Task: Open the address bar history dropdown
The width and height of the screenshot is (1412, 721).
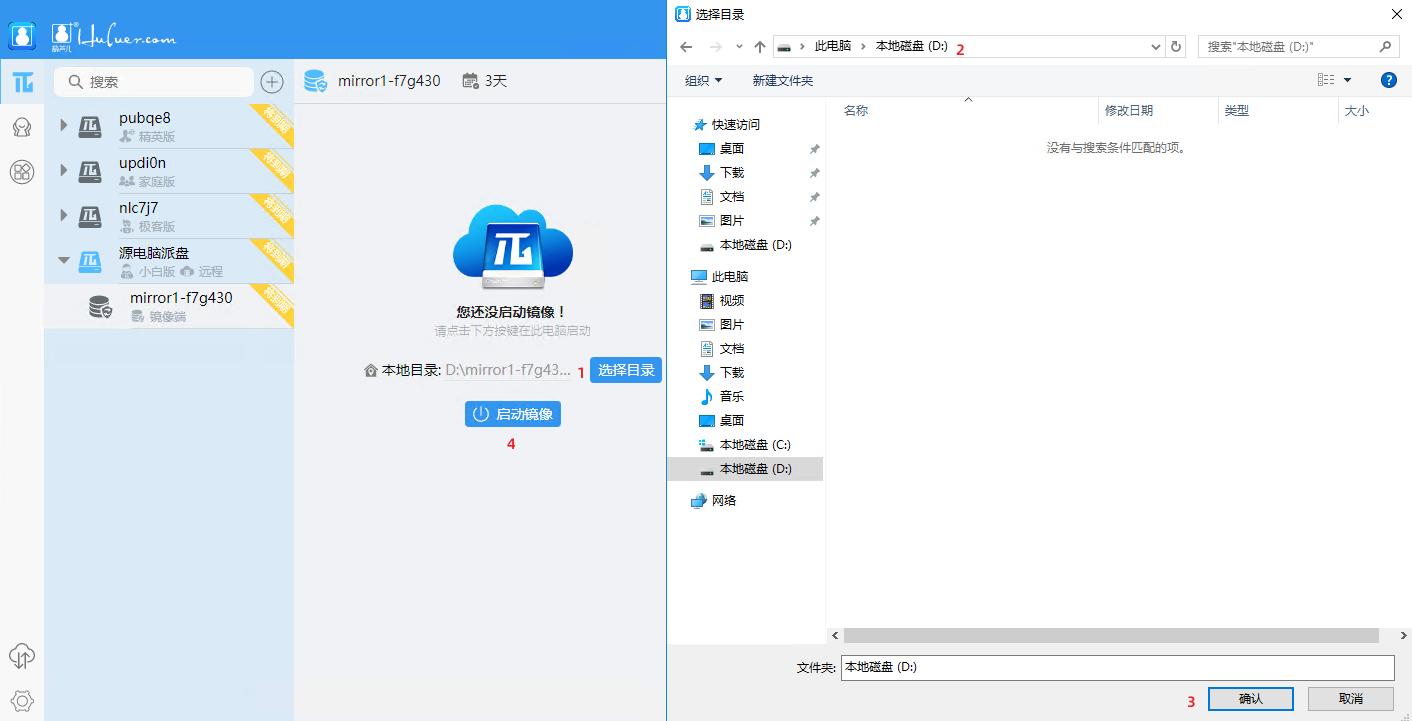Action: pyautogui.click(x=1156, y=46)
